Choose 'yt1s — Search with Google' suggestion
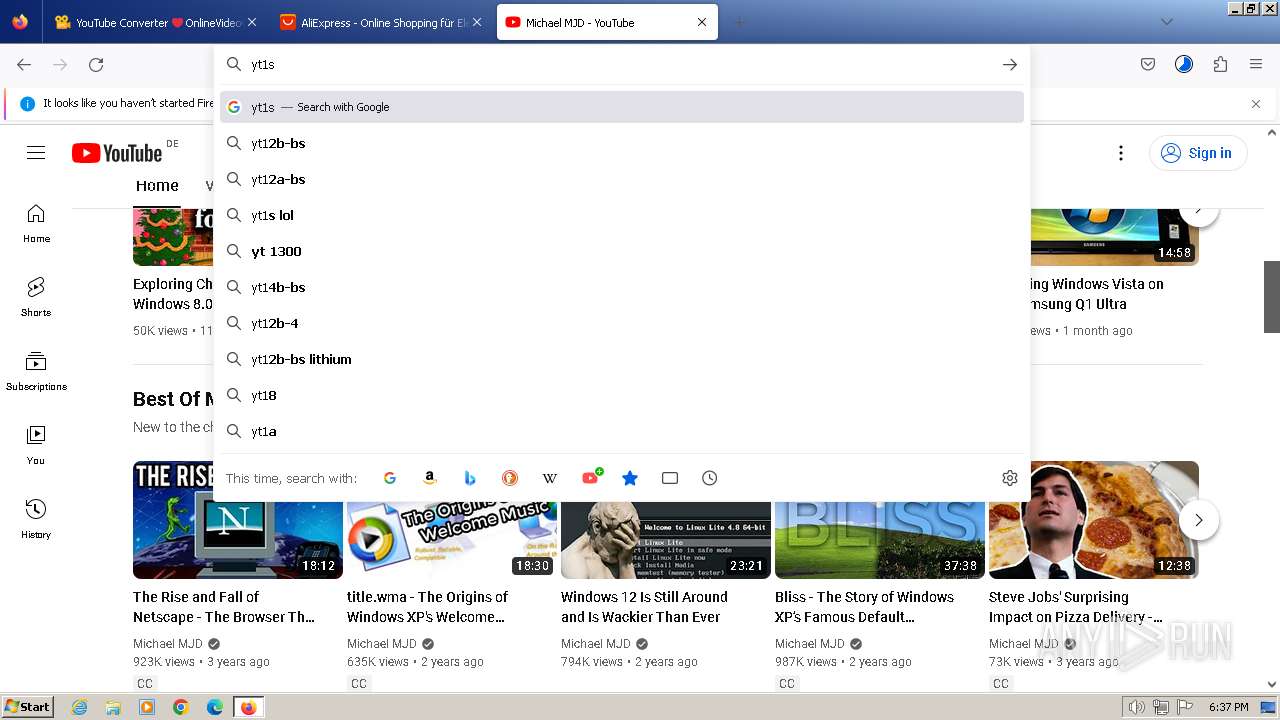1280x720 pixels. [x=622, y=107]
